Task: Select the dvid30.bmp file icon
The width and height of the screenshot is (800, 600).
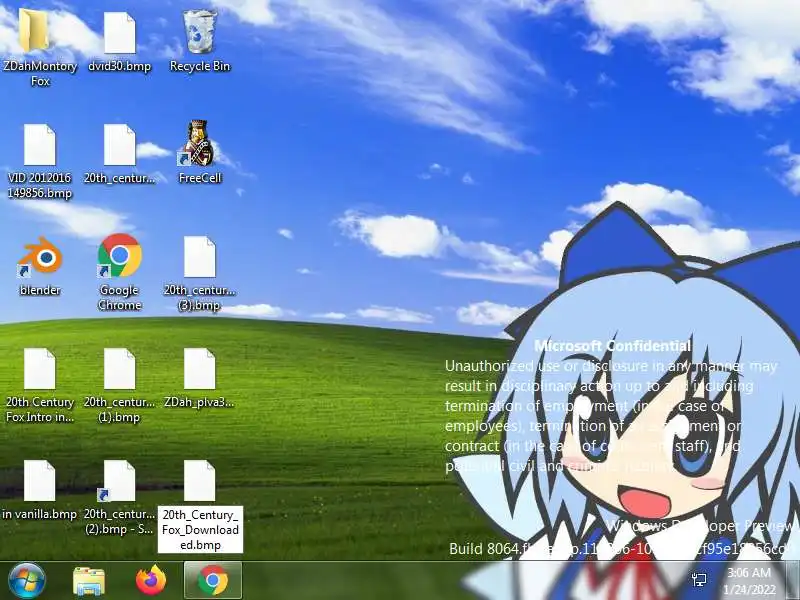Action: (119, 33)
